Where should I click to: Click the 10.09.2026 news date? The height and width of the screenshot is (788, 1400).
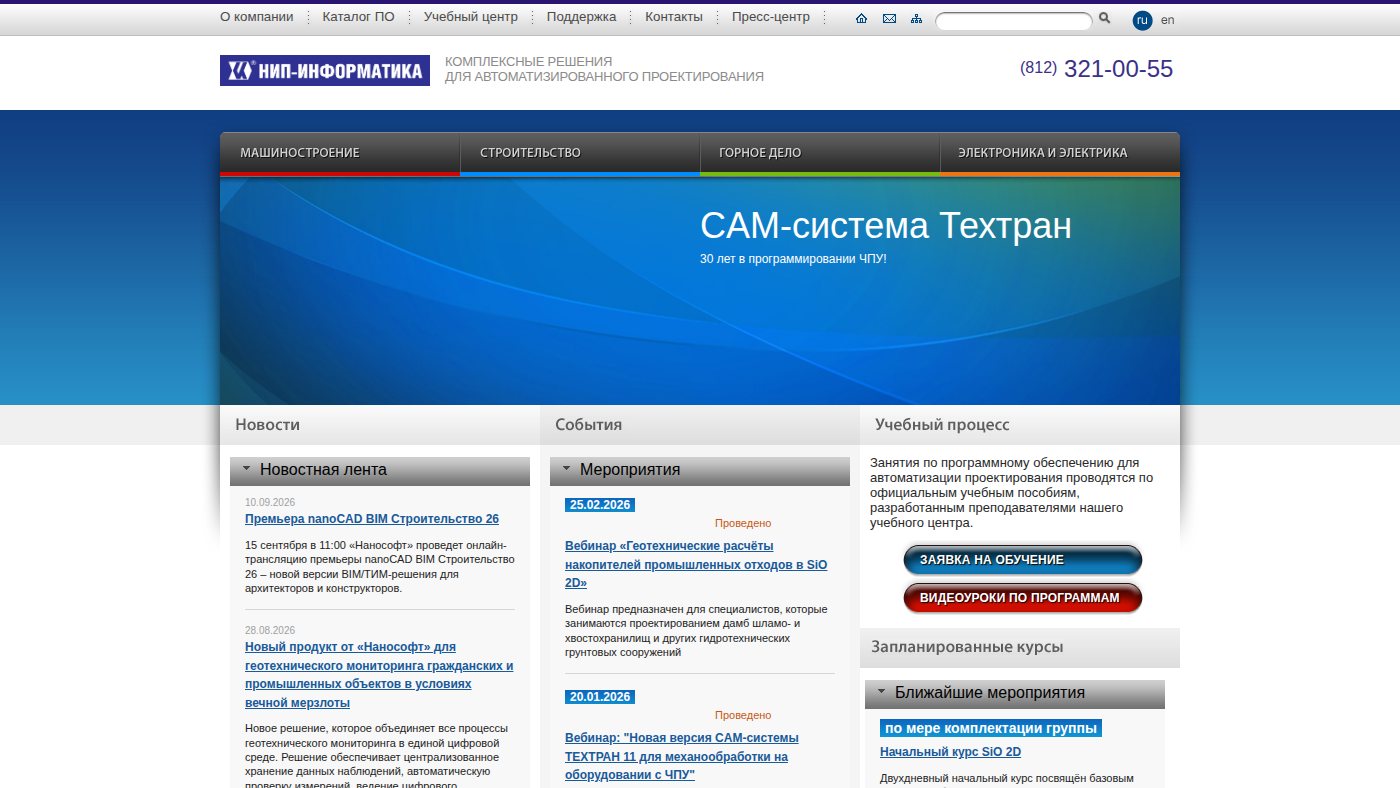pyautogui.click(x=270, y=502)
